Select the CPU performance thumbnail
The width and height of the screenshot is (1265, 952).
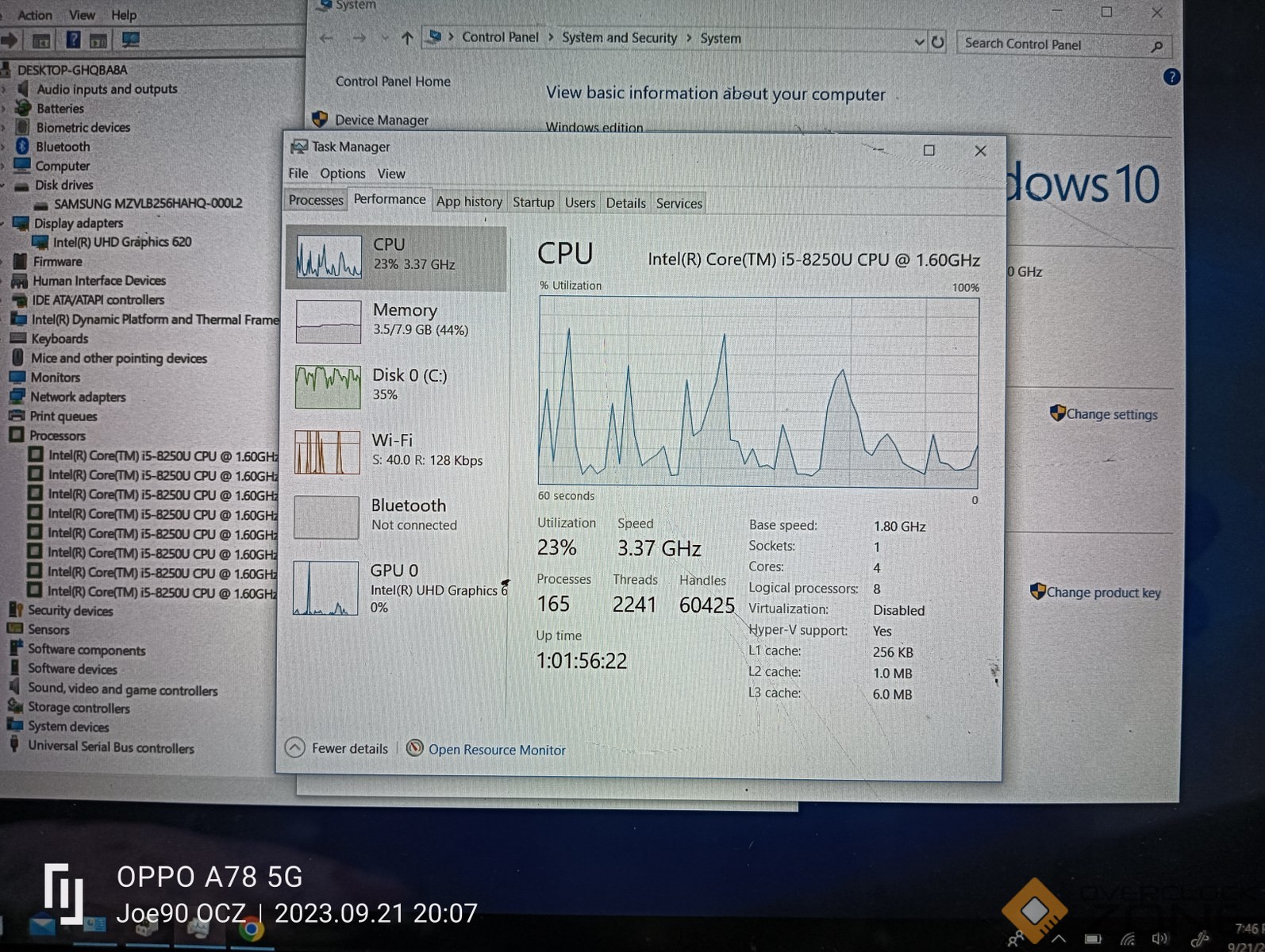[x=329, y=258]
